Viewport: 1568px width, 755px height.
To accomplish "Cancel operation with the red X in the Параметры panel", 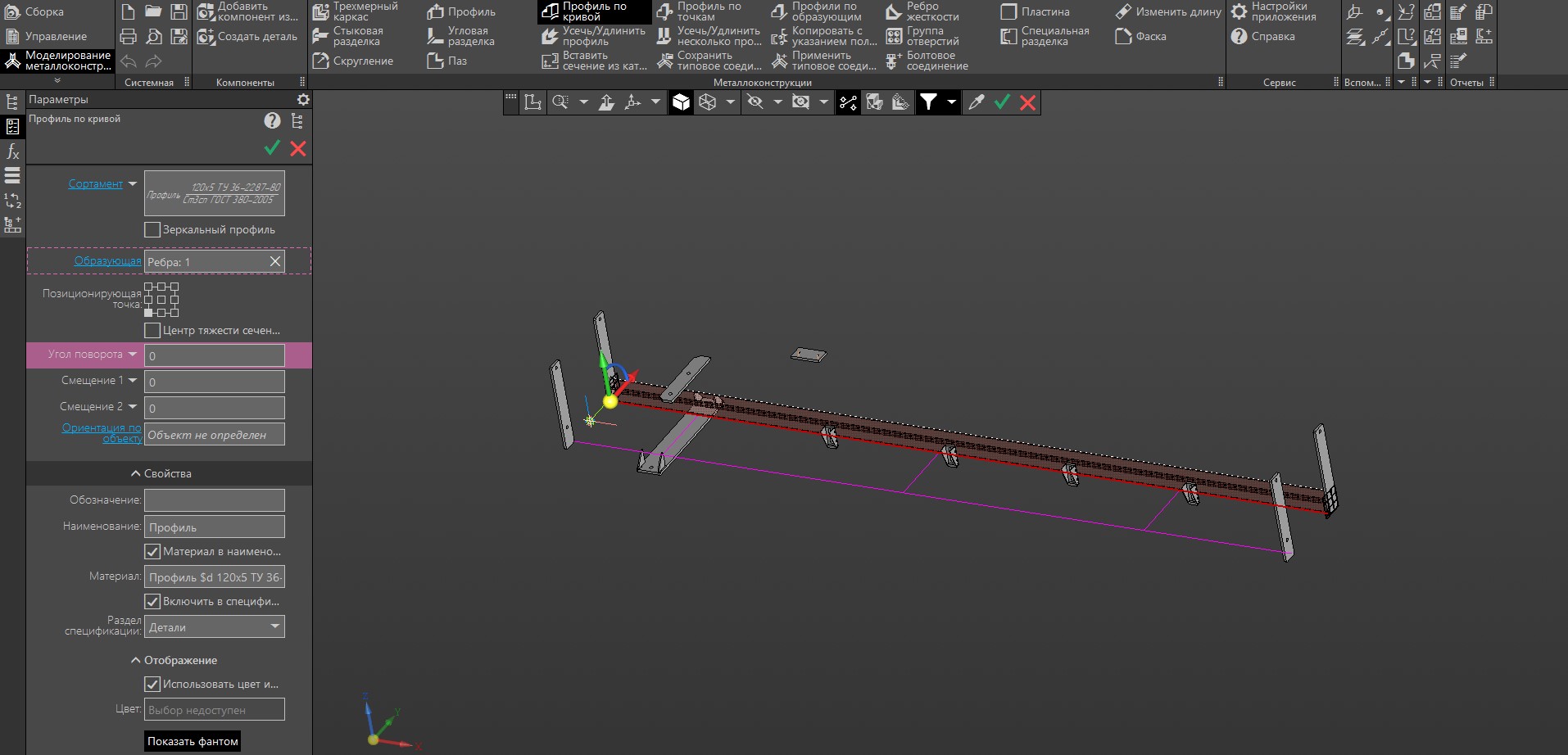I will (298, 148).
